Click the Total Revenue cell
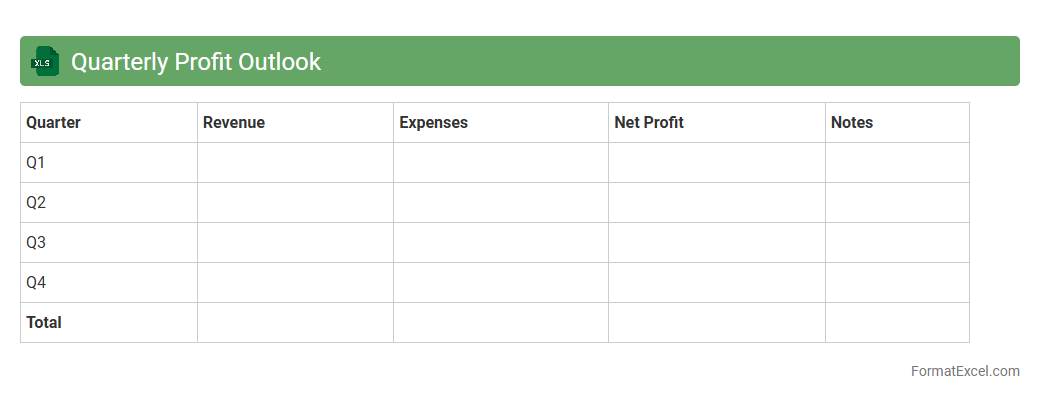The width and height of the screenshot is (1040, 400). (295, 323)
